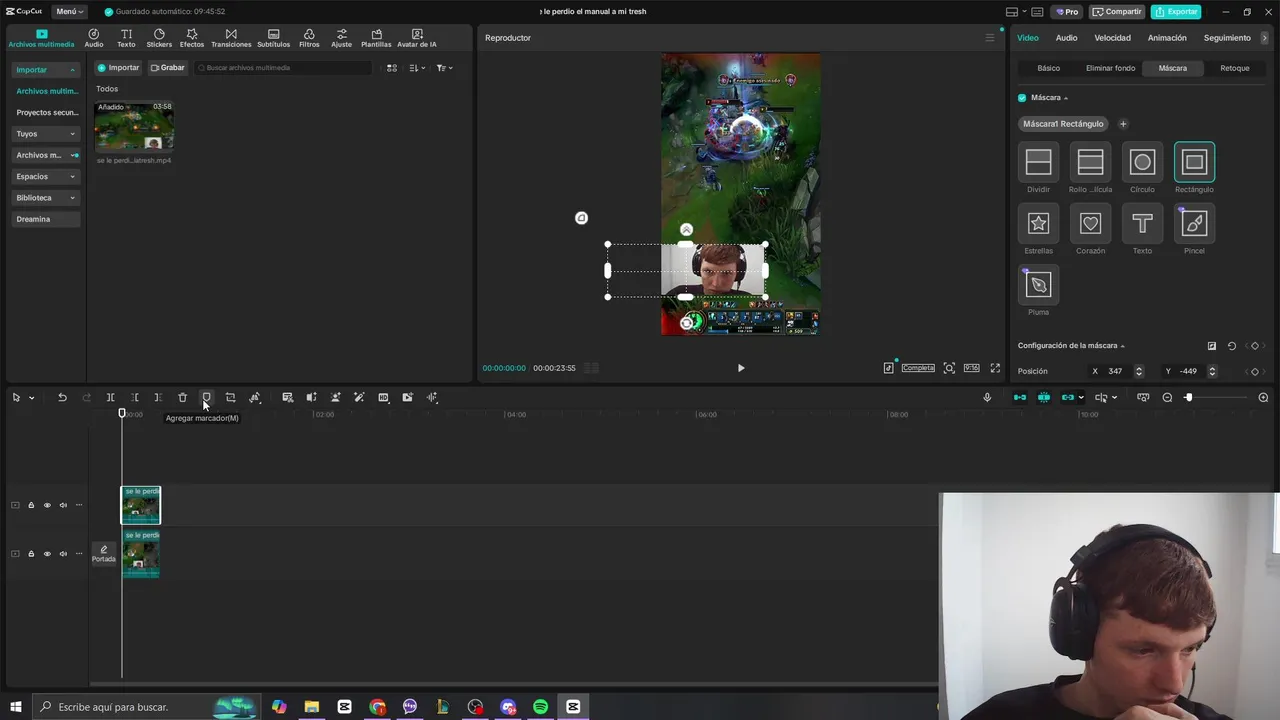The height and width of the screenshot is (720, 1280).
Task: Open the Eliminar fondo sub-tab
Action: click(1110, 68)
